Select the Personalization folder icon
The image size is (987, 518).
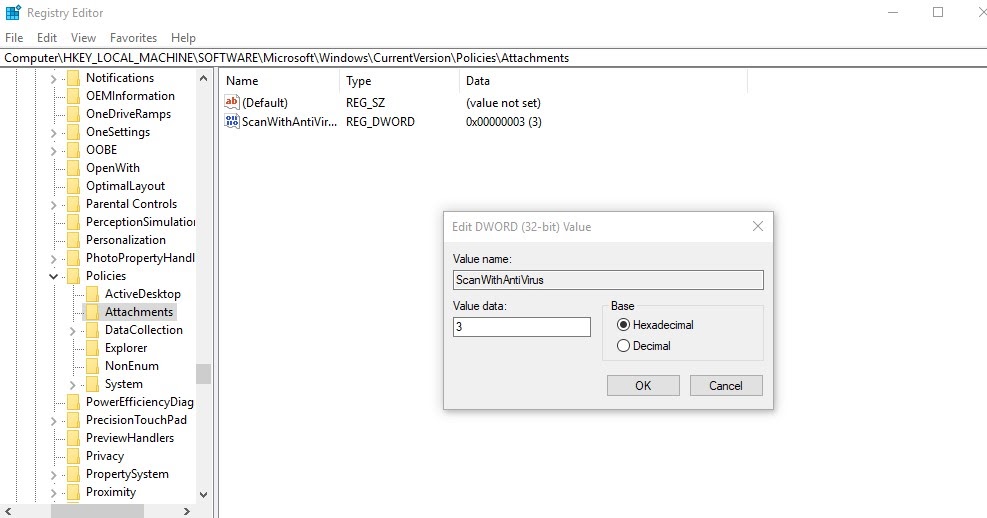[x=74, y=240]
